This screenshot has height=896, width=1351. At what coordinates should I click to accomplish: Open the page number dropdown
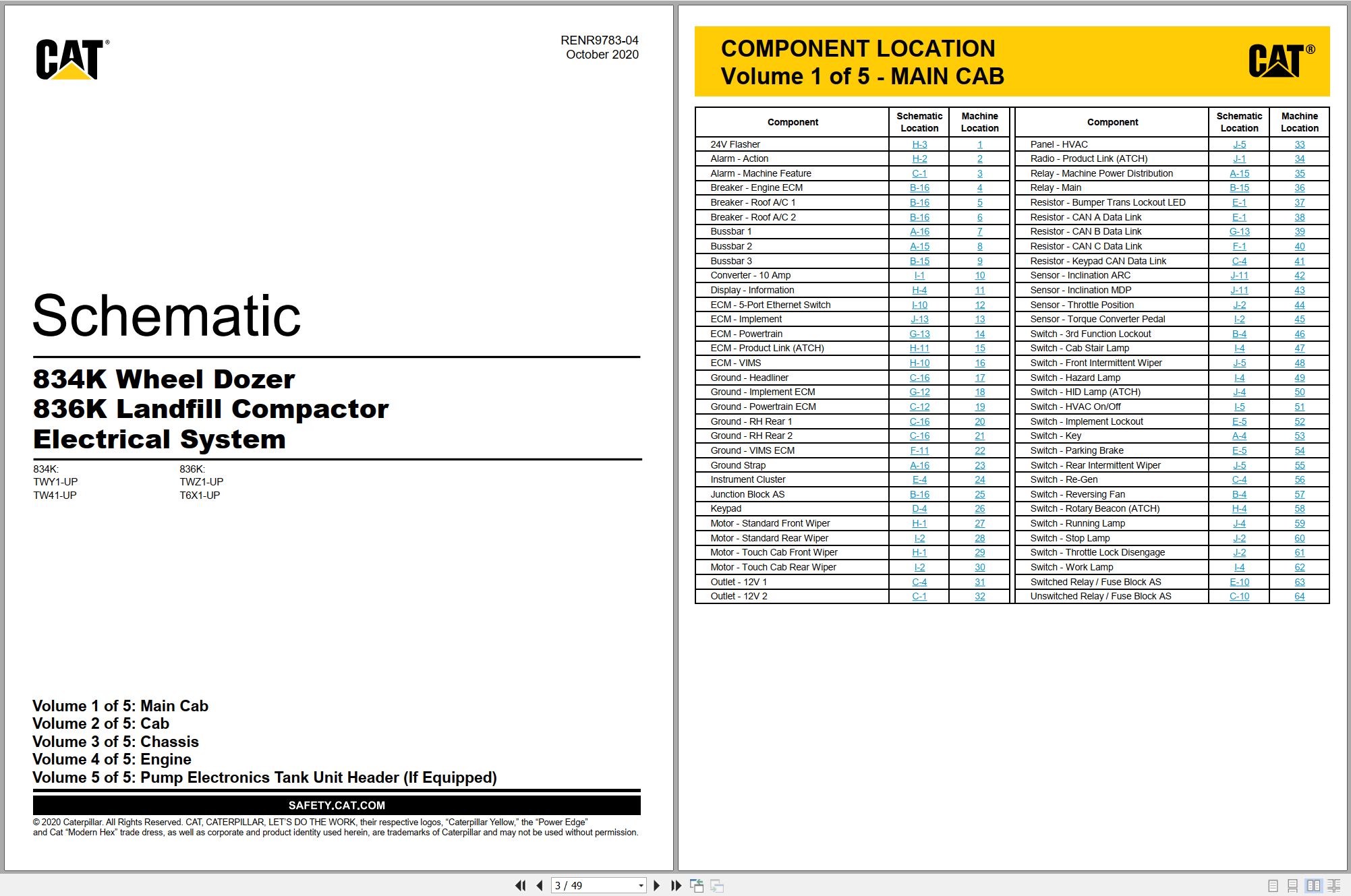(x=641, y=886)
